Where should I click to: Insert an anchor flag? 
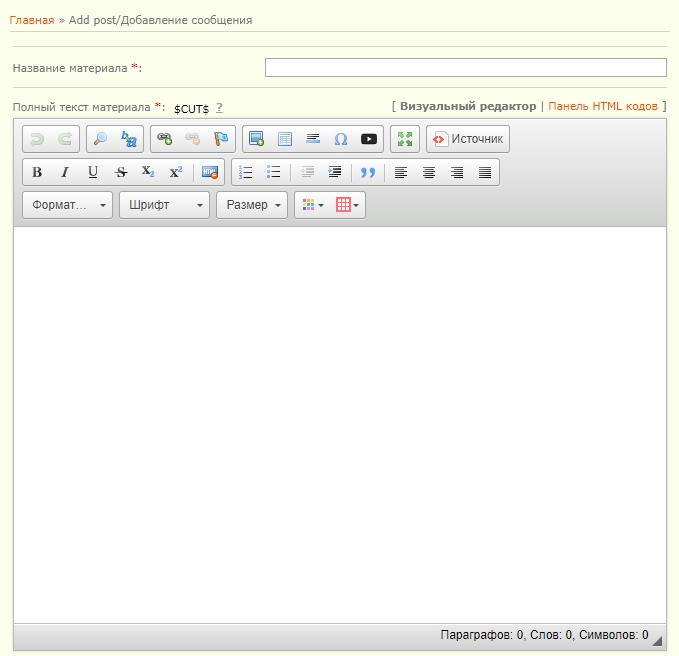coord(221,139)
